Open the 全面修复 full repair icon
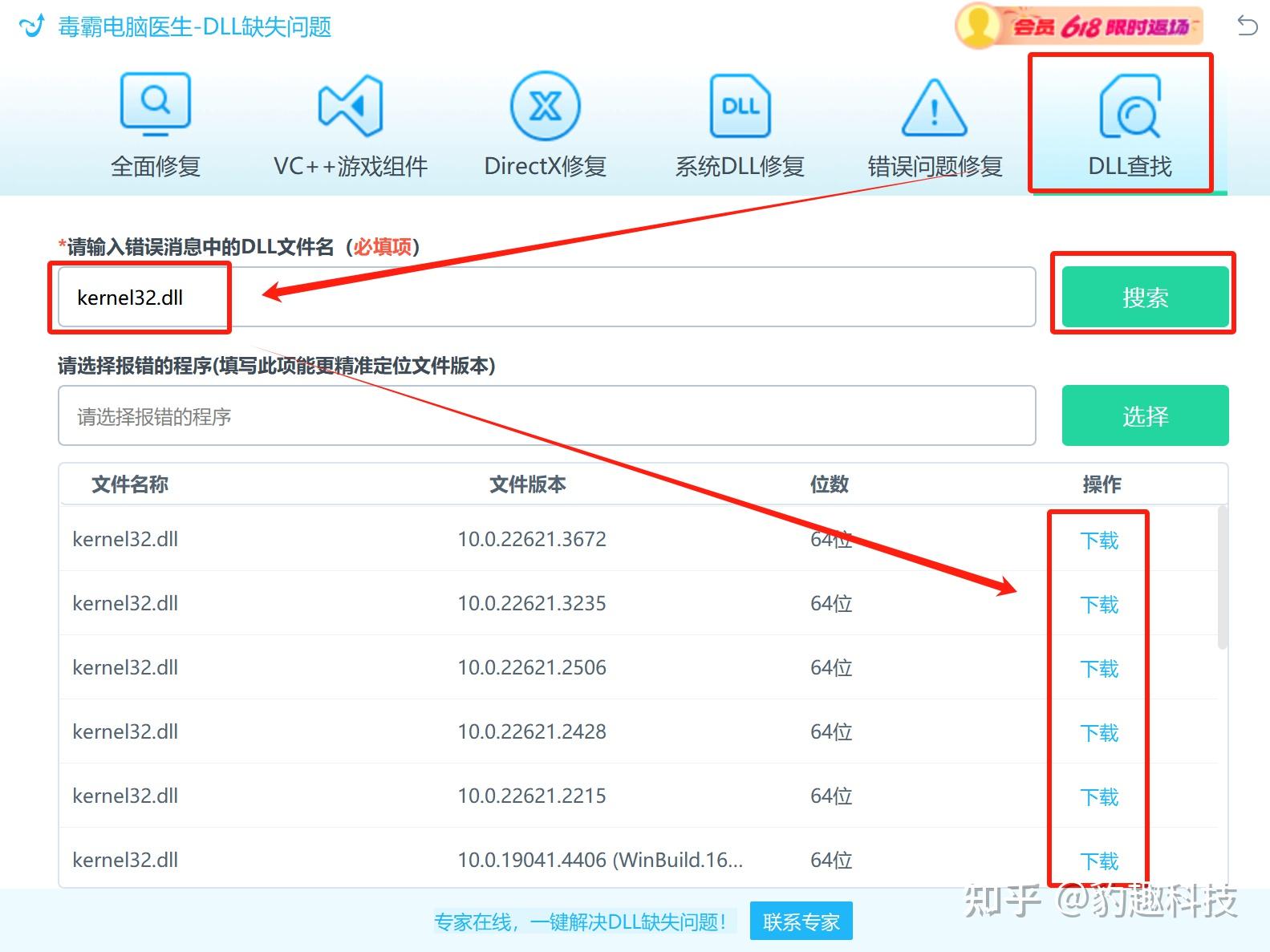 155,104
